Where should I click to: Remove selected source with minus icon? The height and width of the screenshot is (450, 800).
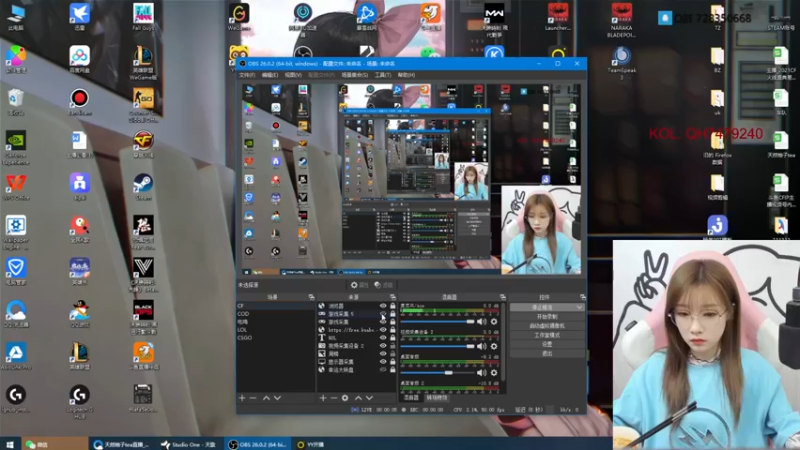(x=334, y=398)
